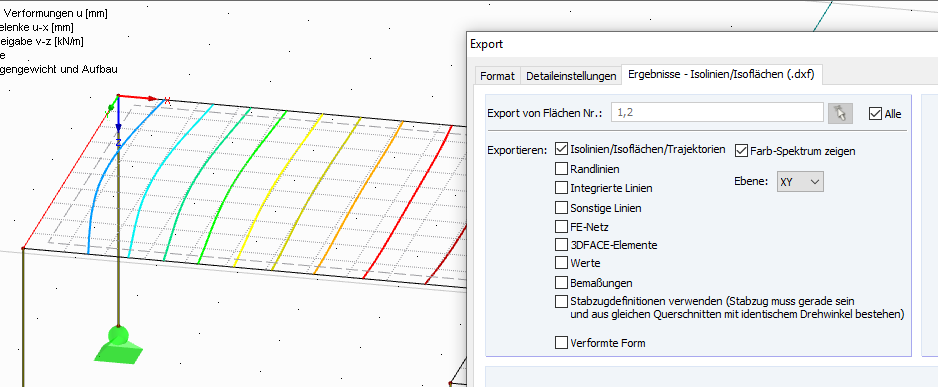Click the 'Ebene:' label

(751, 181)
